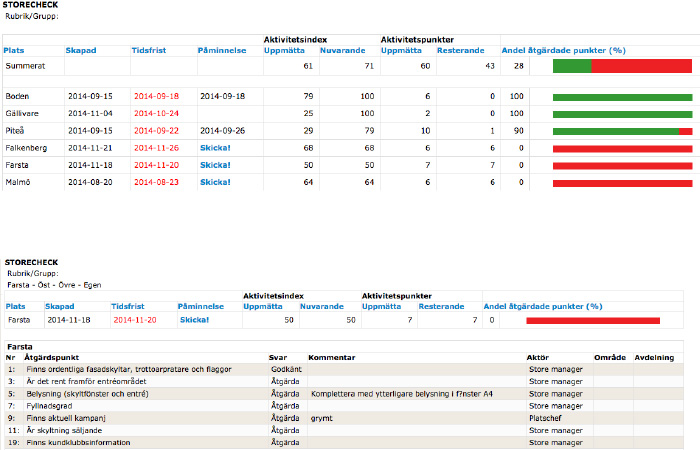Click Piteå's red deadline date 2014-09-22
Image resolution: width=700 pixels, height=450 pixels.
(155, 130)
